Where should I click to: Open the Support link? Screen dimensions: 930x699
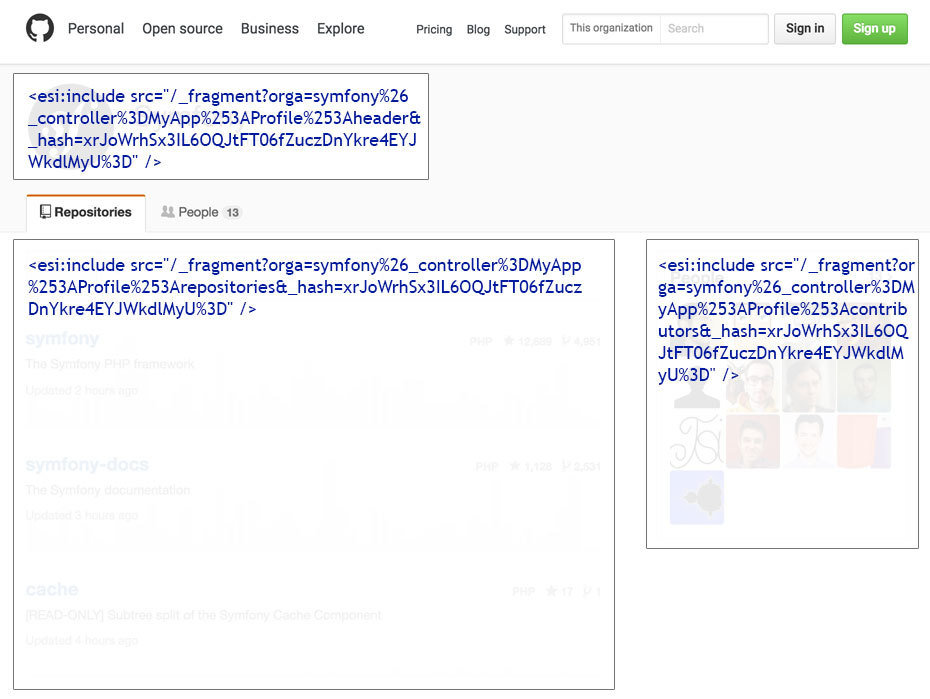524,29
